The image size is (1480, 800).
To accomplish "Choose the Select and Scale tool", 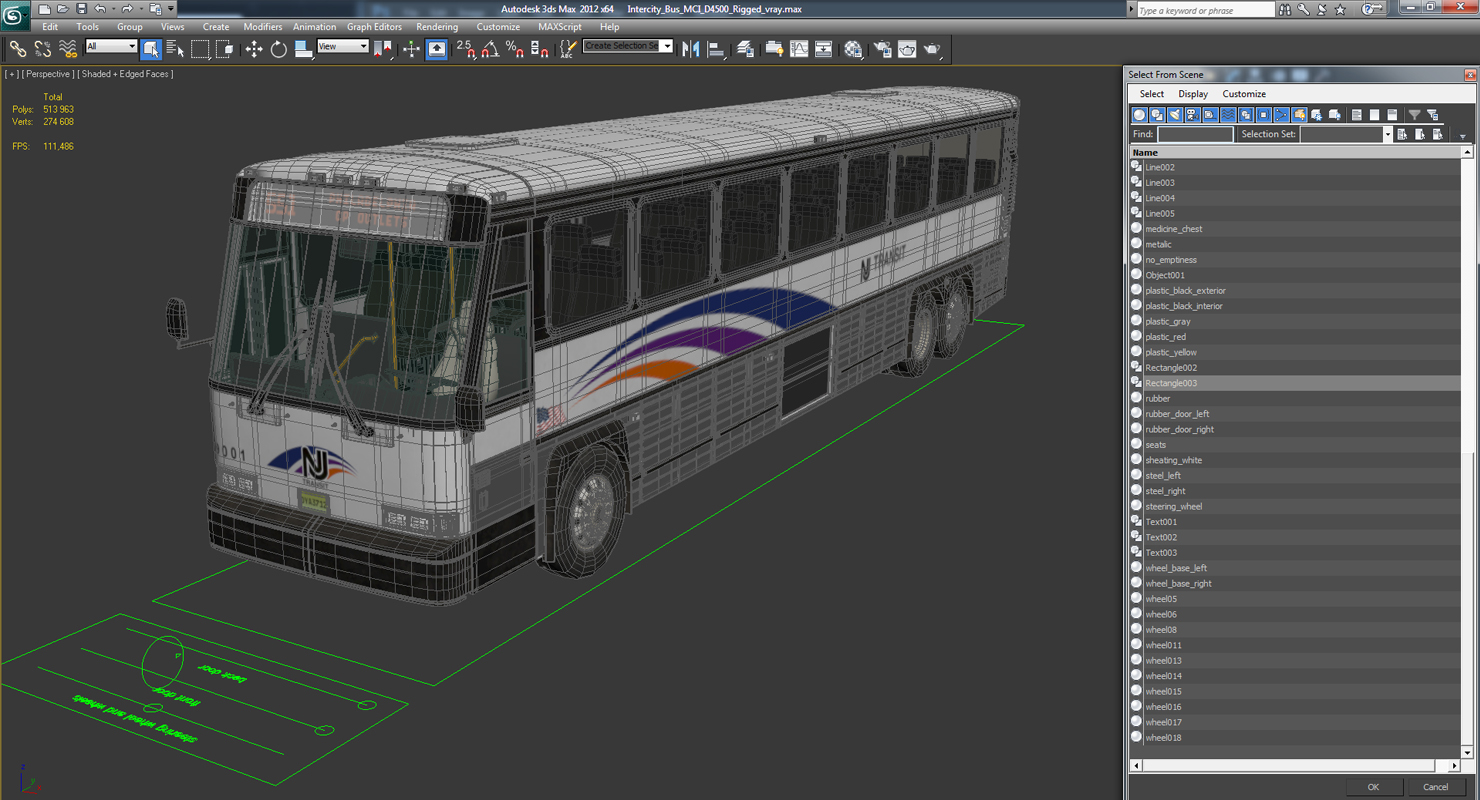I will tap(302, 48).
